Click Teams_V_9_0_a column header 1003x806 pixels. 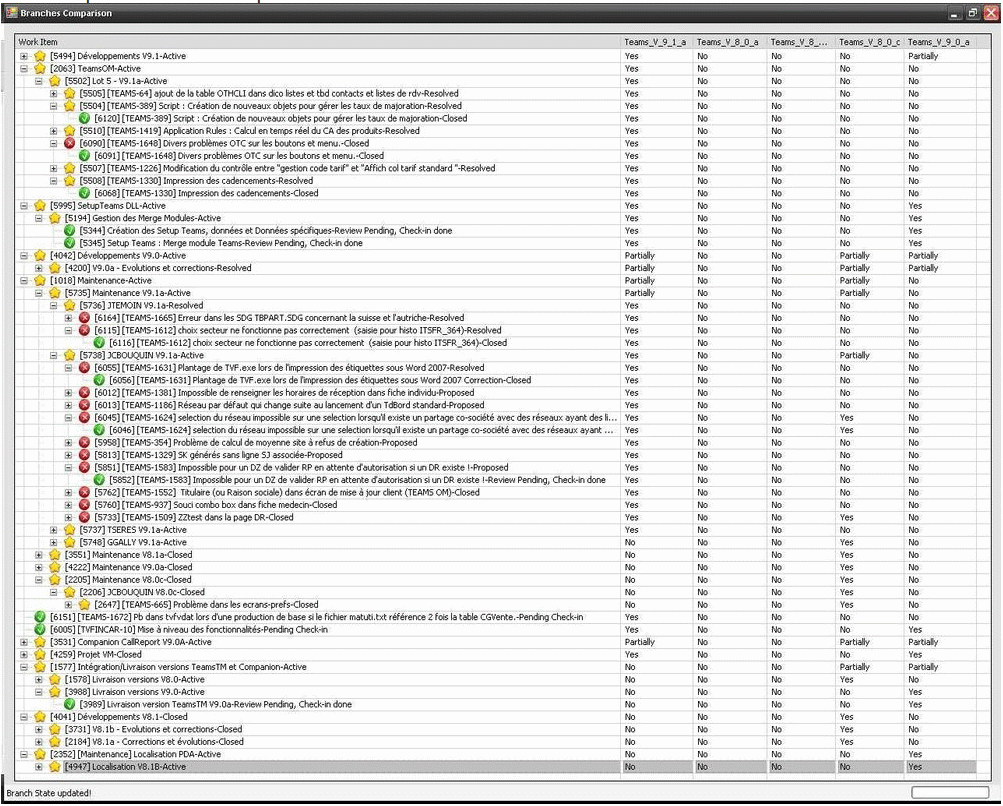coord(940,42)
